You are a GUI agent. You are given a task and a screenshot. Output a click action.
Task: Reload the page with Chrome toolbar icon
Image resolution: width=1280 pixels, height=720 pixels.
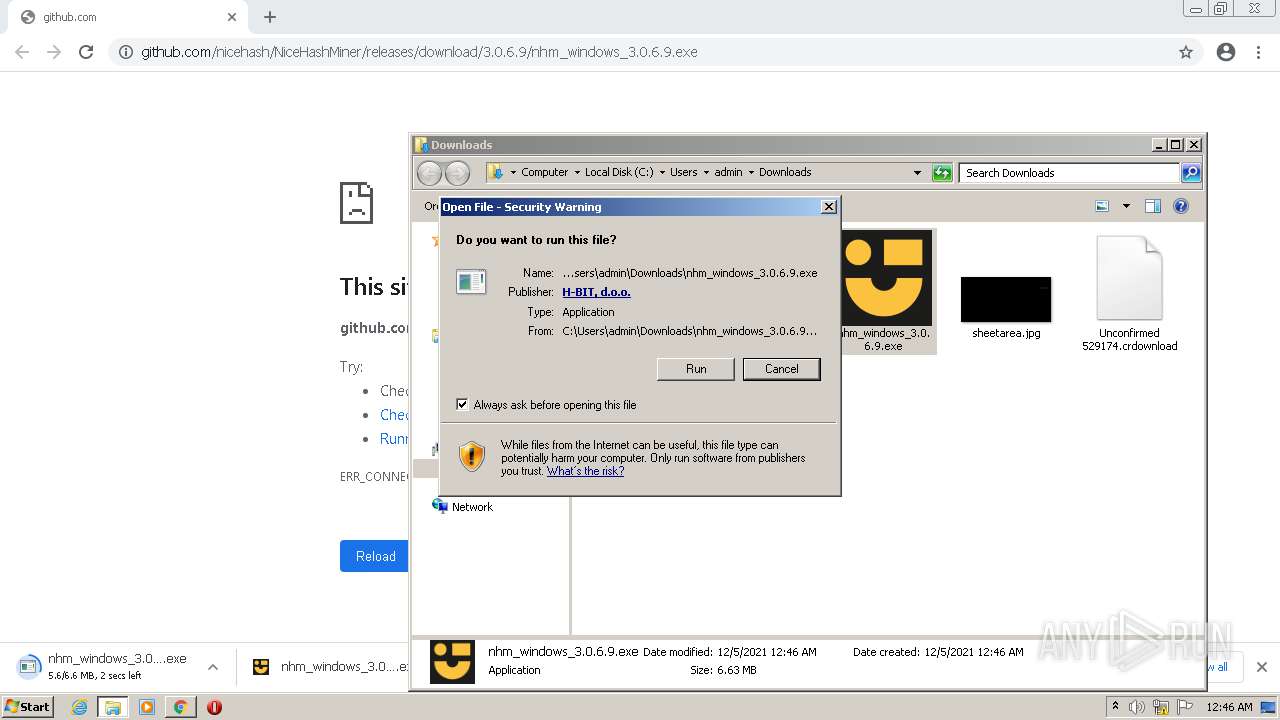point(86,52)
